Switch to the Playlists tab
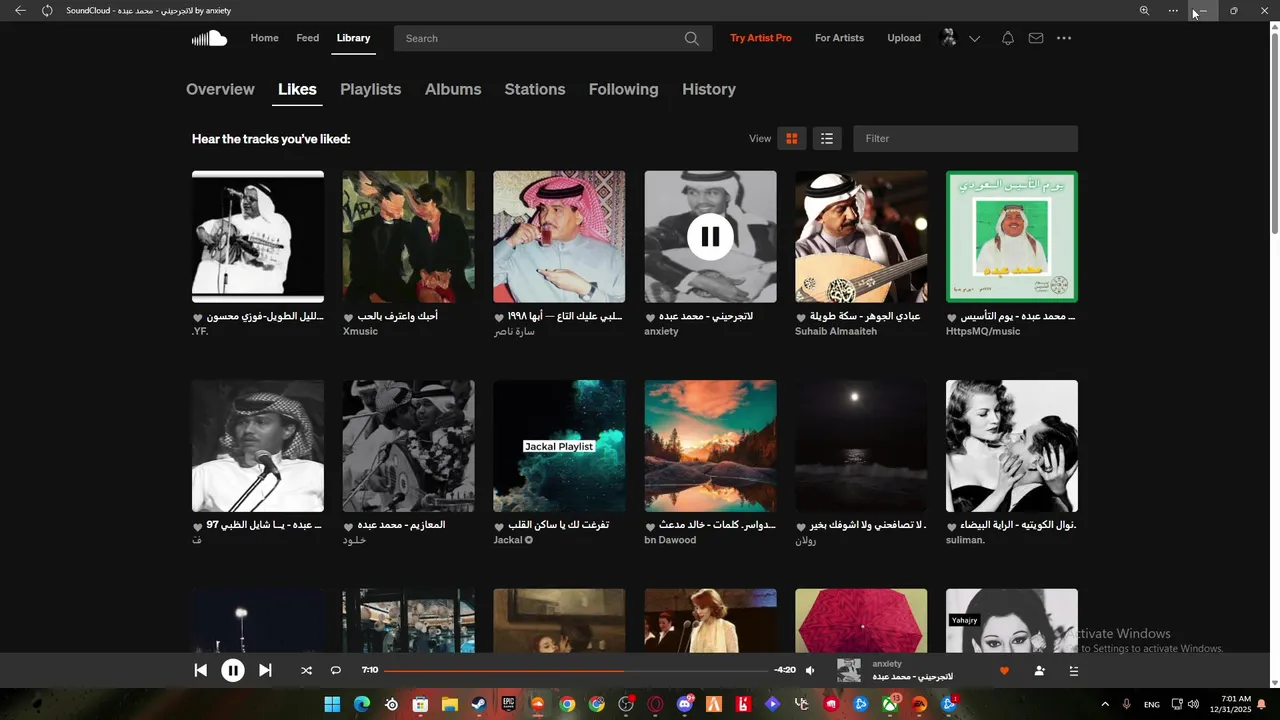 370,89
